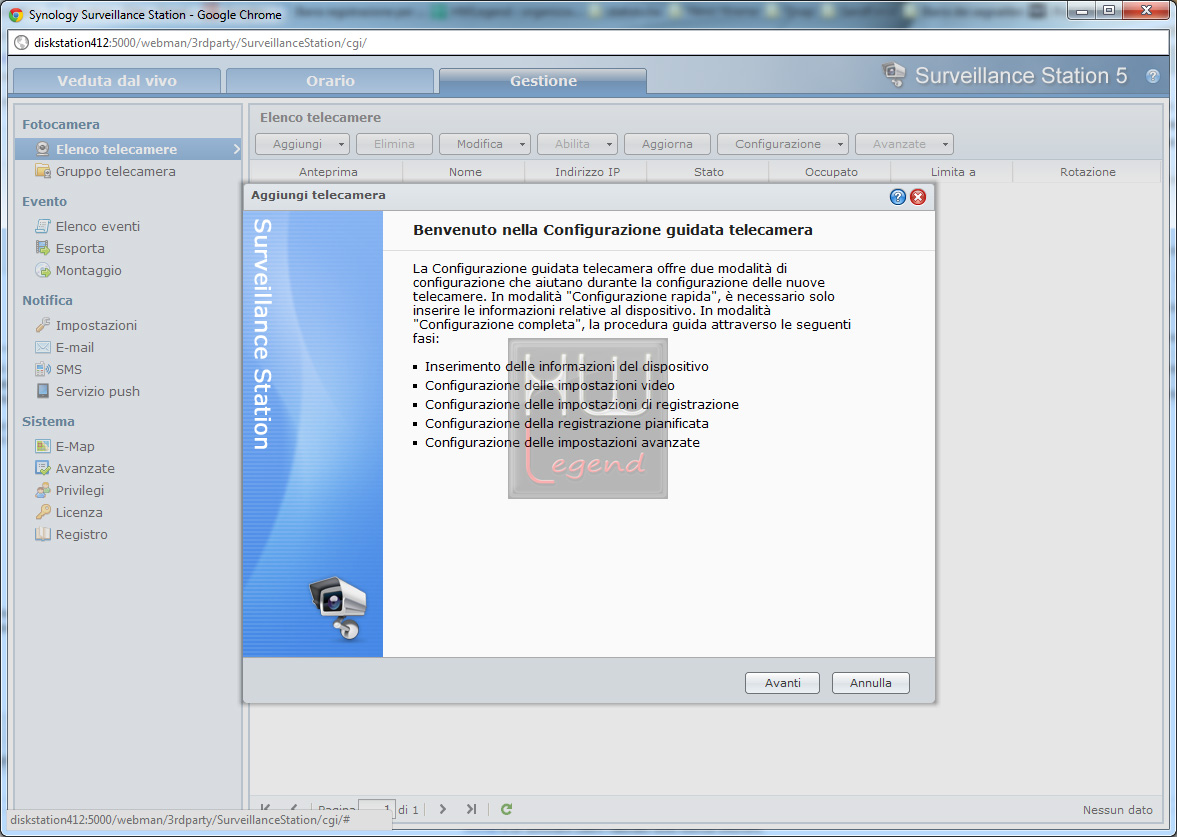Click the Aggiorna toolbar button
Screen dimensions: 1177x837
pyautogui.click(x=667, y=143)
